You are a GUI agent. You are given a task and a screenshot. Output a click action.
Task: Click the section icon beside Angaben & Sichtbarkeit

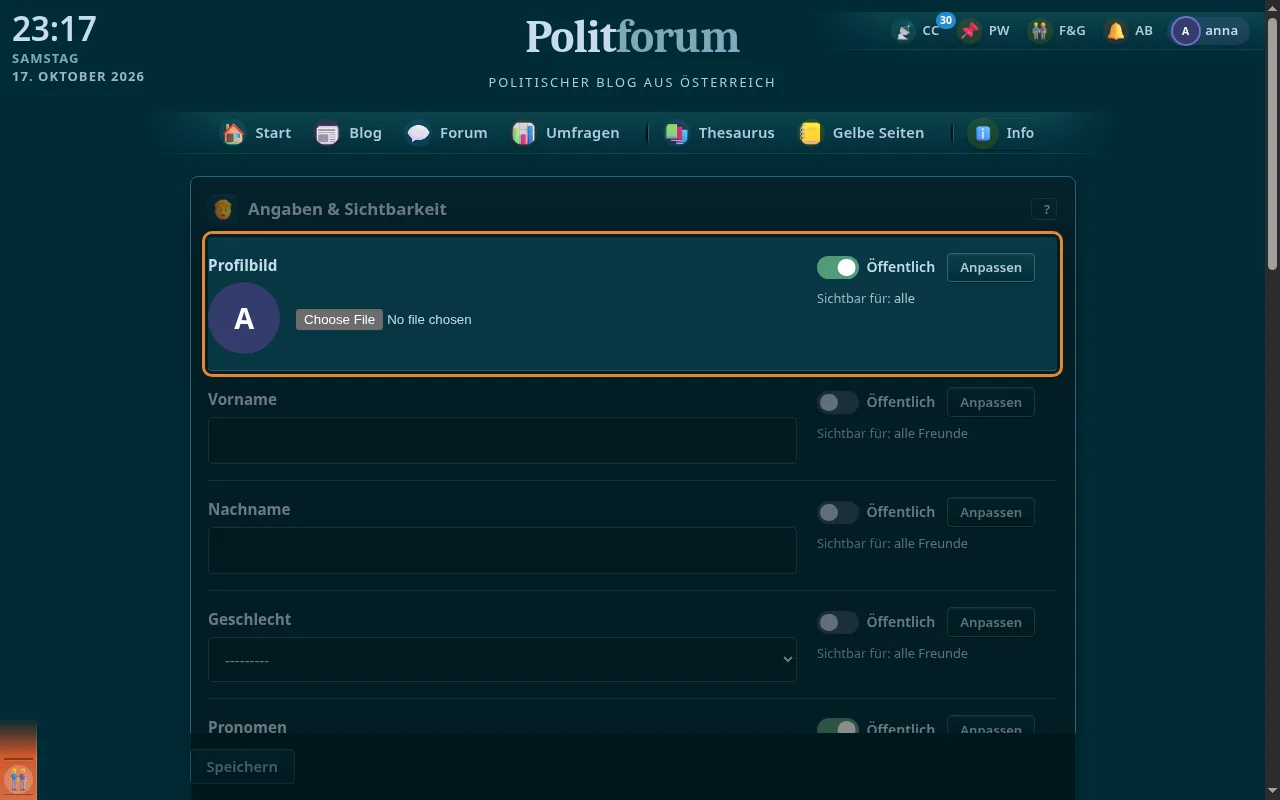[x=224, y=209]
